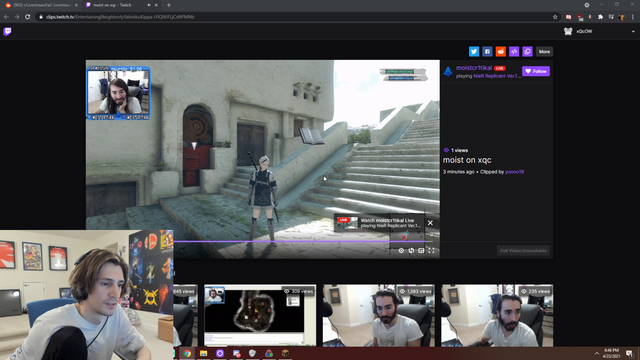Image resolution: width=640 pixels, height=360 pixels.
Task: Open the 235 views clip thumbnail
Action: pos(497,315)
